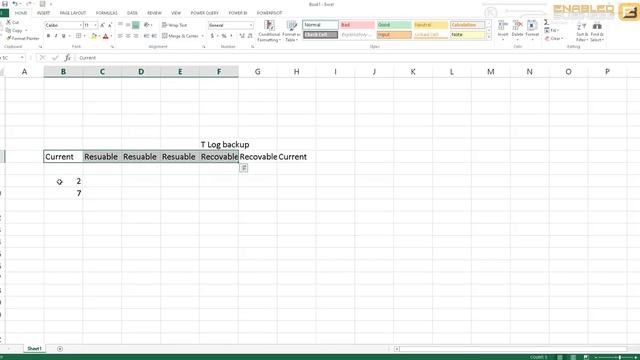Expand the font size dropdown
The image size is (640, 360).
click(96, 25)
